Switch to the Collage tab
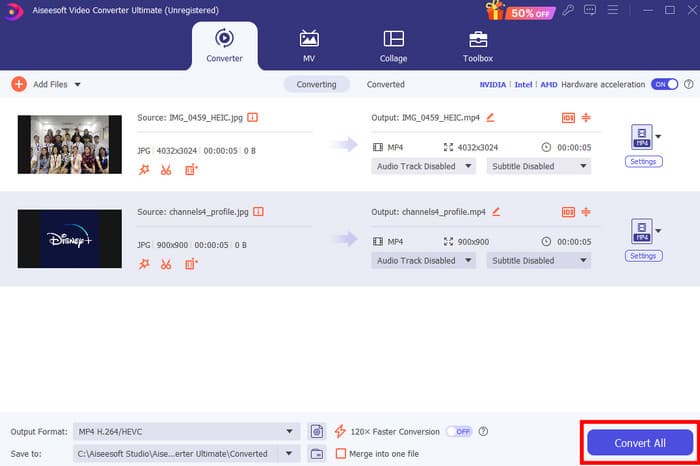This screenshot has height=466, width=700. tap(393, 46)
